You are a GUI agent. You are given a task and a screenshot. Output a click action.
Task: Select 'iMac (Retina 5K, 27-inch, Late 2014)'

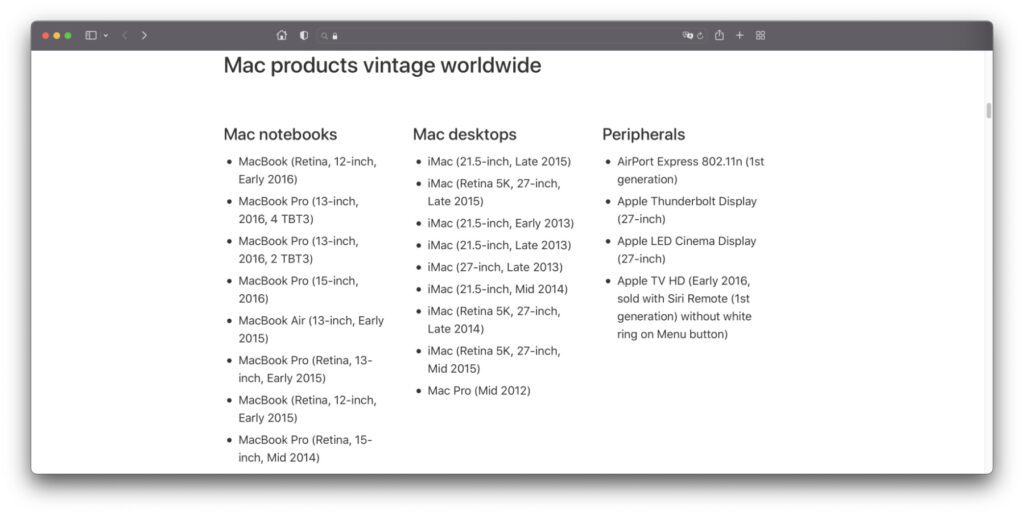tap(494, 320)
